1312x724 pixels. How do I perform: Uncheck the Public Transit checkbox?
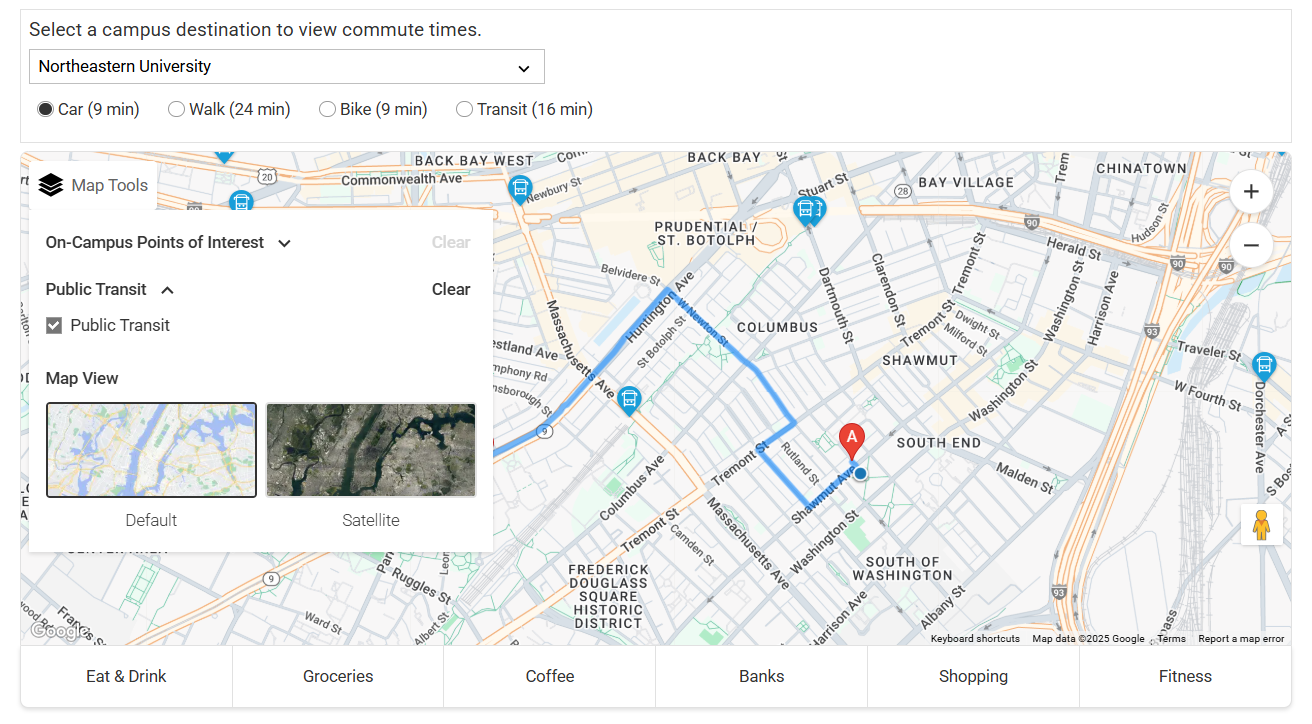(x=54, y=325)
